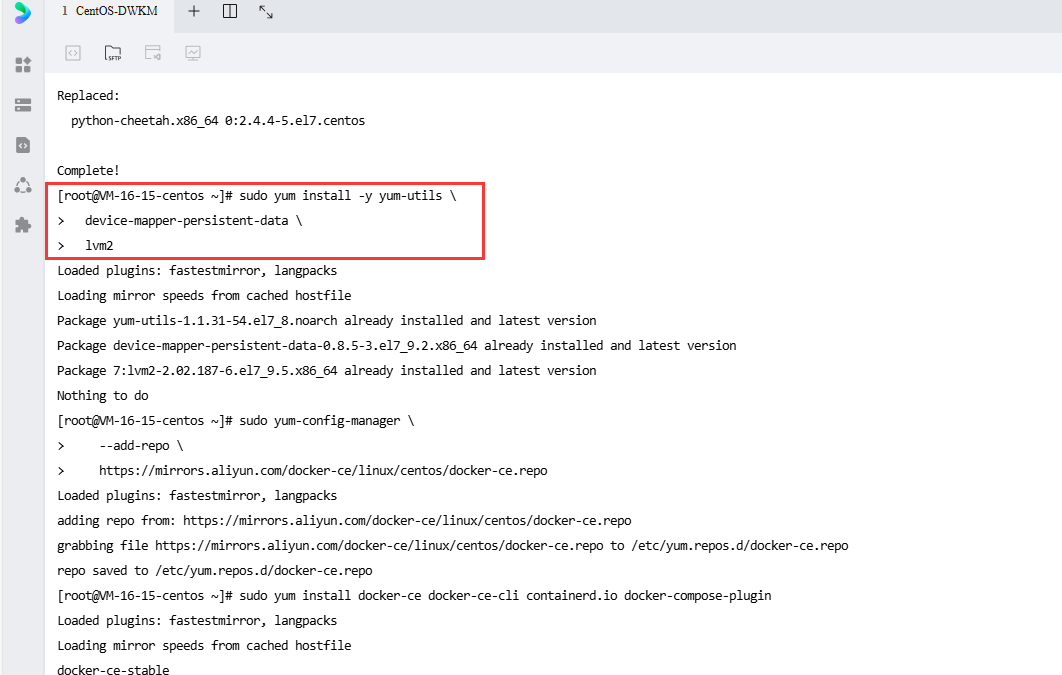Open the plugins puzzle icon in the sidebar
The image size is (1062, 675).
click(23, 225)
